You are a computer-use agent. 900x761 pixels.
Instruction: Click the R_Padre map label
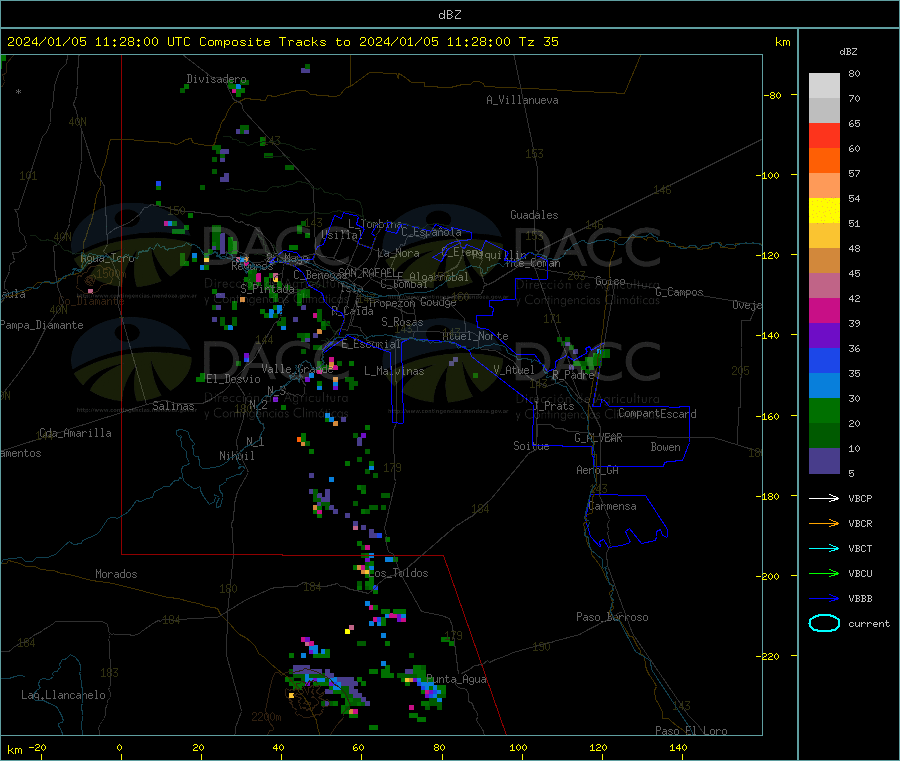(x=573, y=375)
